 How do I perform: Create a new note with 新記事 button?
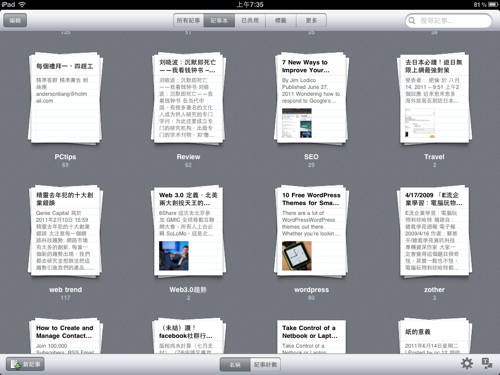(26, 364)
